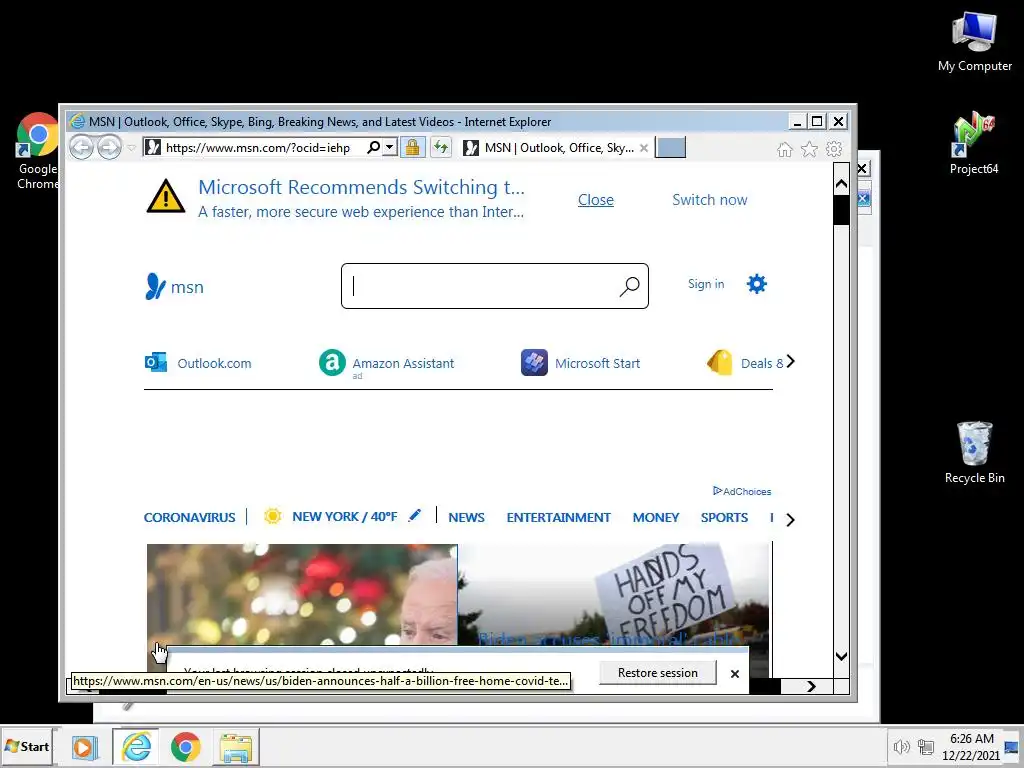
Task: Click the msn logo
Action: (174, 286)
